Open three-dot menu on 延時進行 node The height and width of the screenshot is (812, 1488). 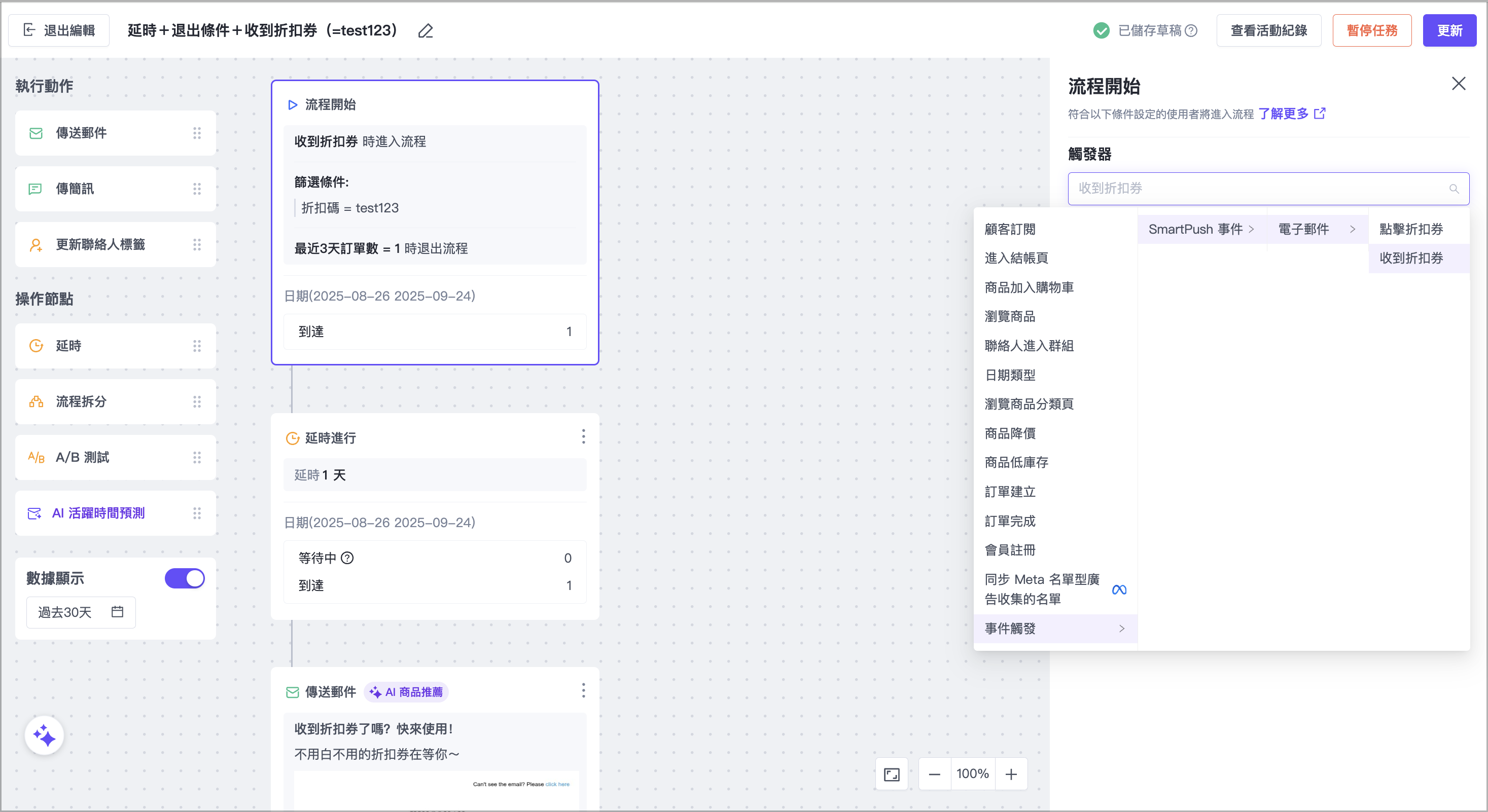point(583,437)
